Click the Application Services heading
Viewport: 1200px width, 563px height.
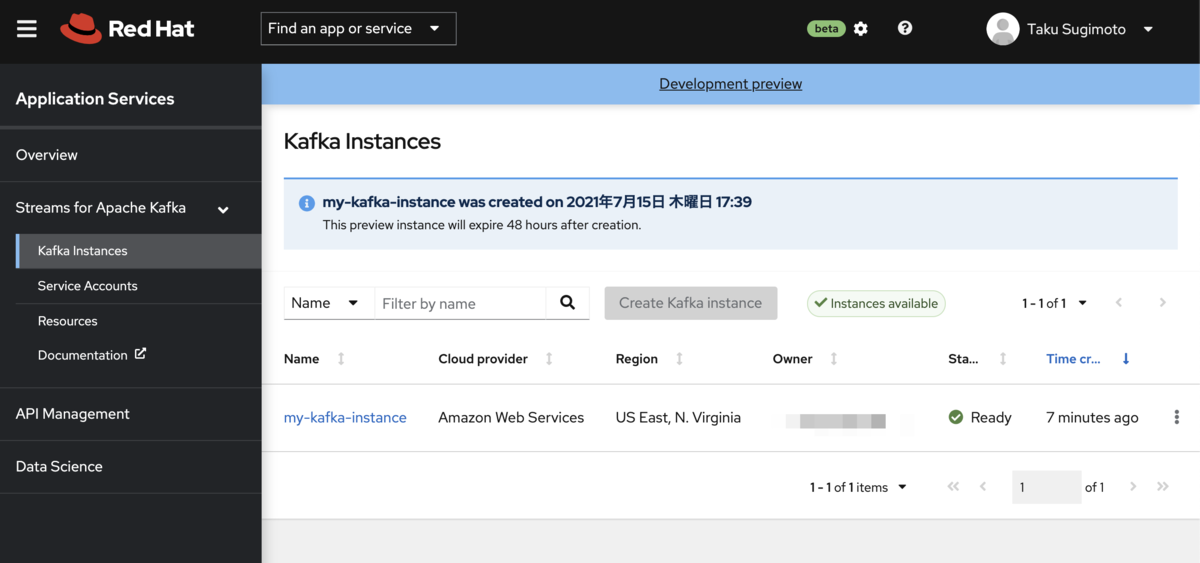[x=95, y=99]
